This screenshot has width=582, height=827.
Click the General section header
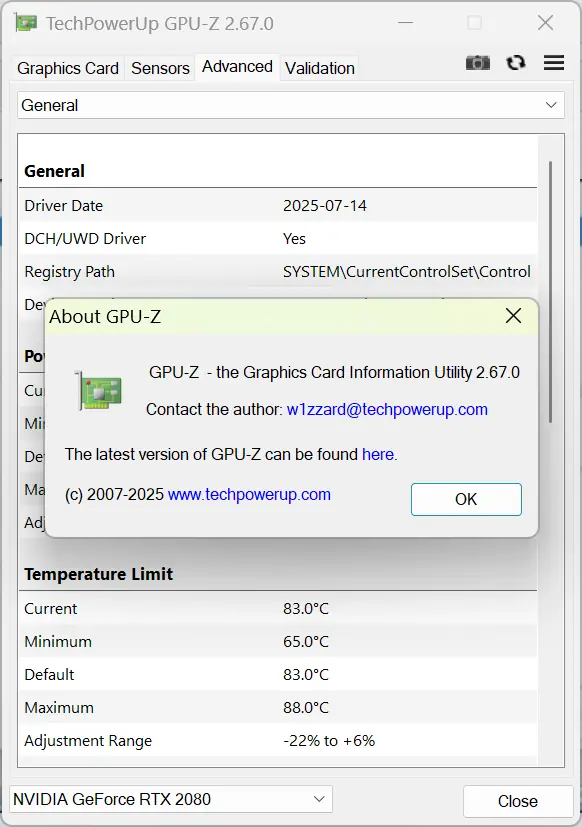(54, 171)
